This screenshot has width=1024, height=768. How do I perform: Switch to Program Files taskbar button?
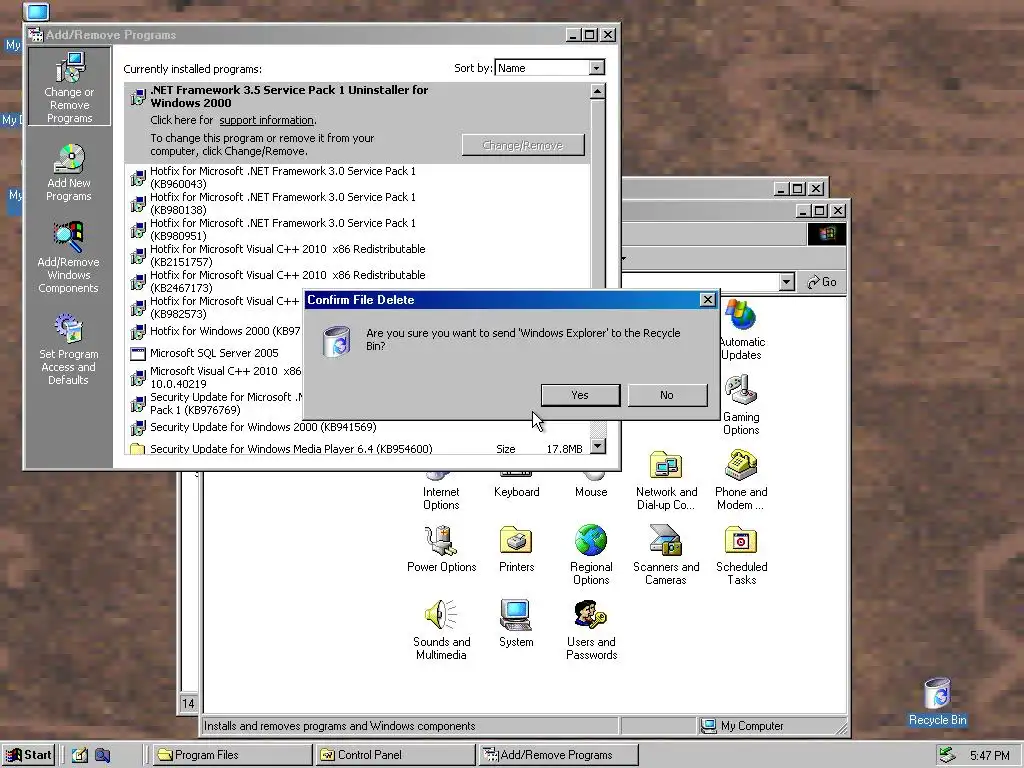232,755
